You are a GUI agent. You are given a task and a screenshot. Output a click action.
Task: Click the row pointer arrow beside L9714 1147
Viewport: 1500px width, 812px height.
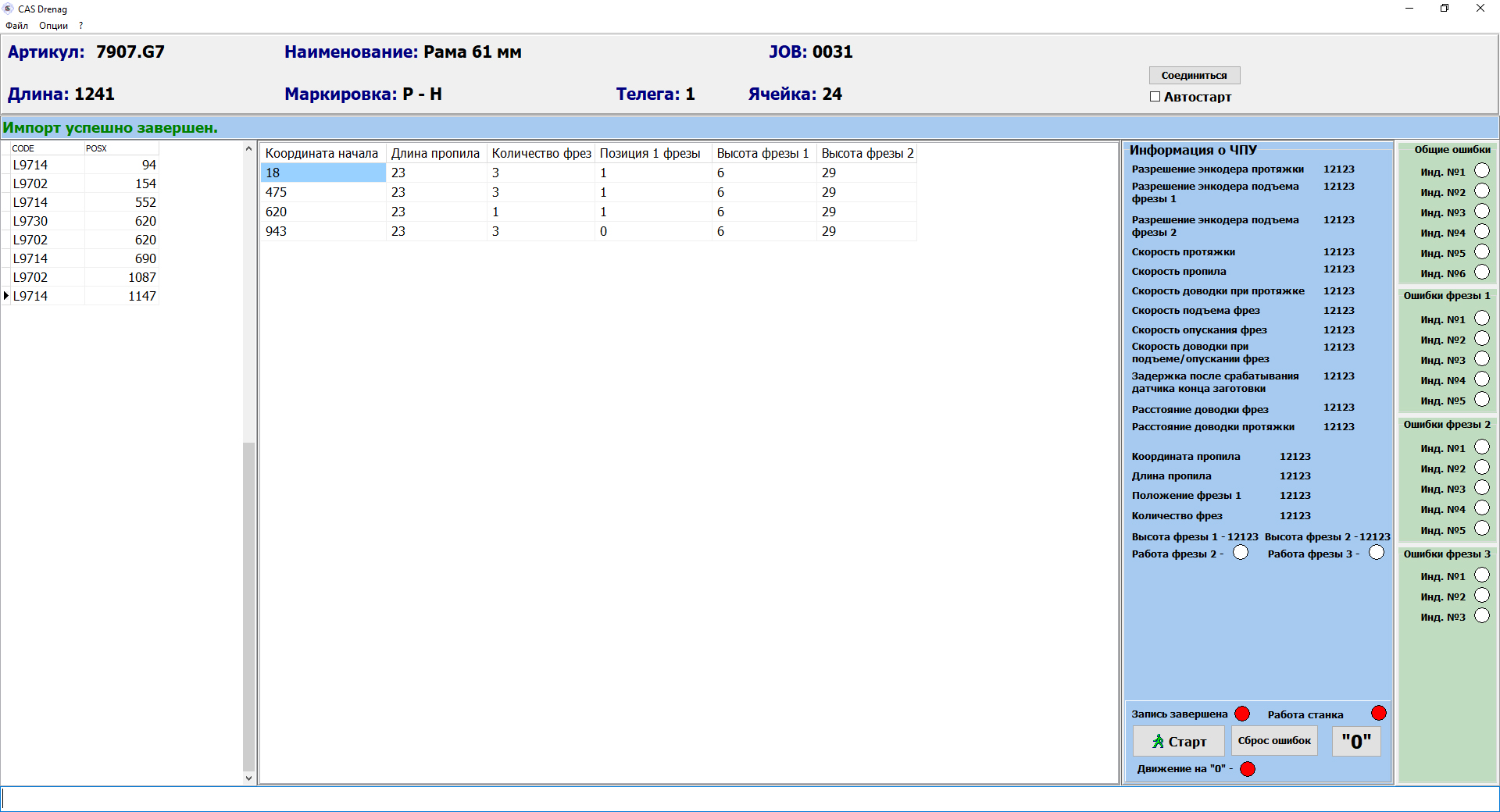[6, 296]
